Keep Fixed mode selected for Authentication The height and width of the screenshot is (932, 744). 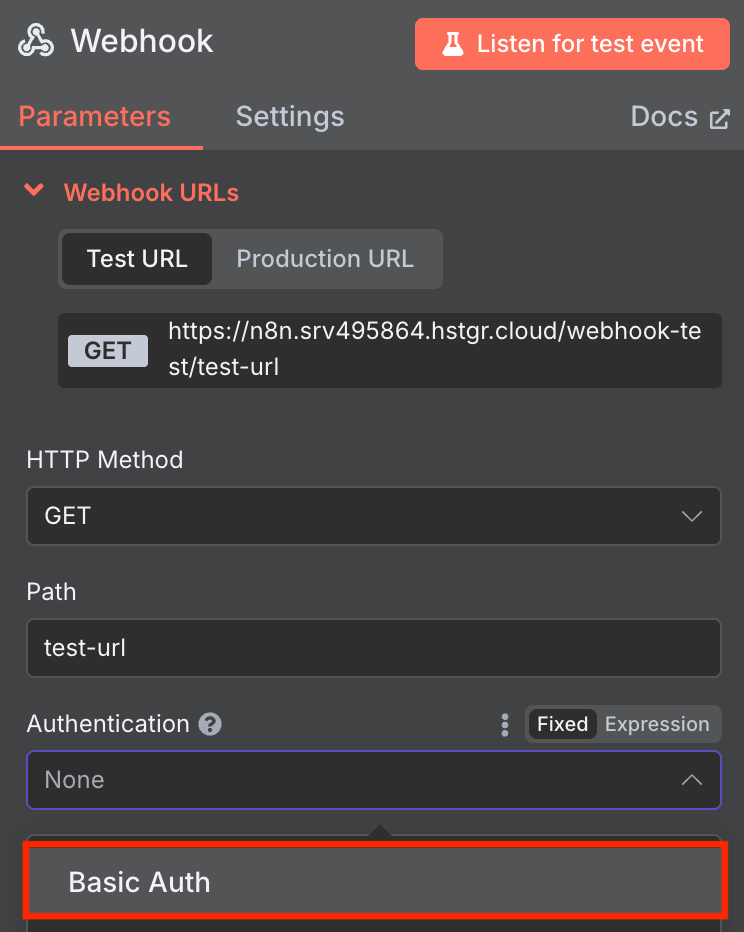pyautogui.click(x=562, y=723)
